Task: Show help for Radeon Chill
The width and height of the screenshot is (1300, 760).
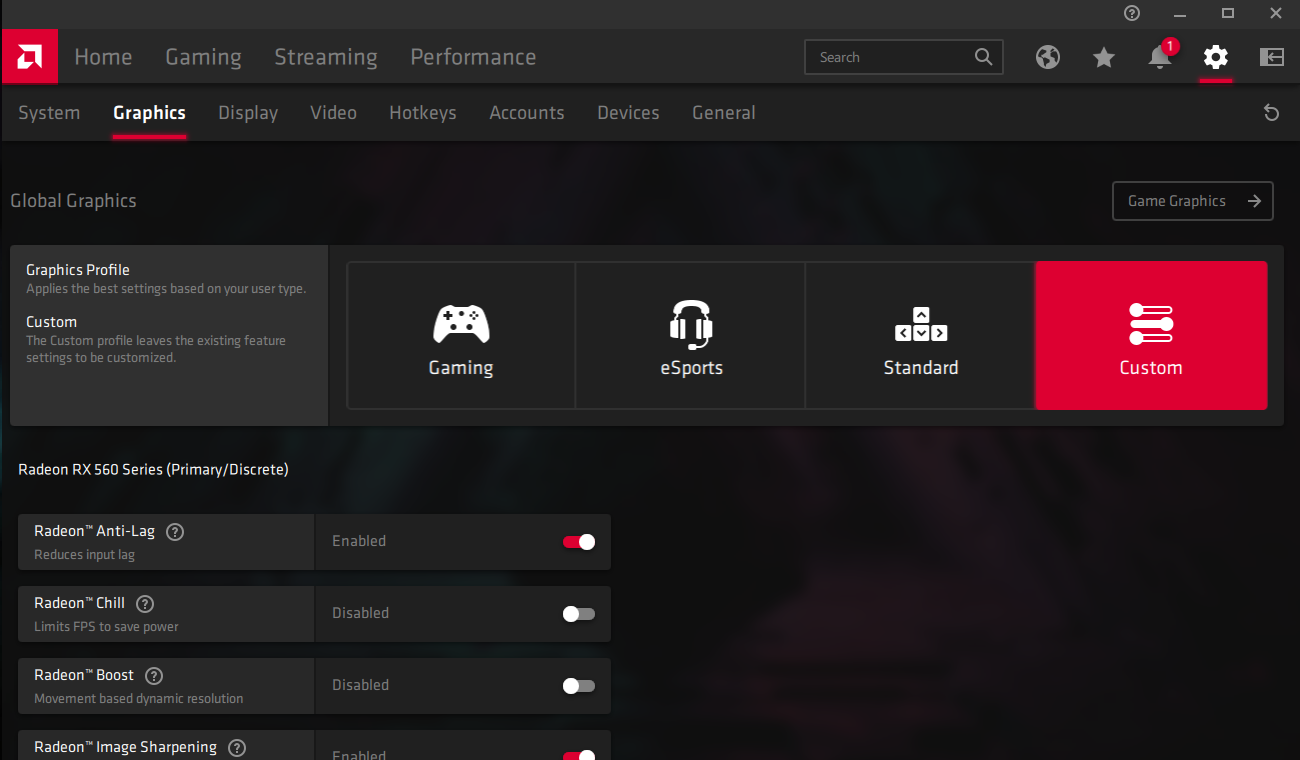Action: pos(145,604)
